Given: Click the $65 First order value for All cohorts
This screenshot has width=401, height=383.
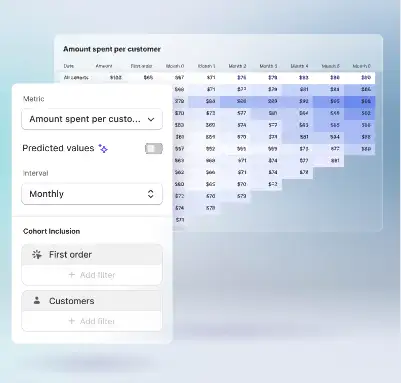Looking at the screenshot, I should (x=148, y=77).
